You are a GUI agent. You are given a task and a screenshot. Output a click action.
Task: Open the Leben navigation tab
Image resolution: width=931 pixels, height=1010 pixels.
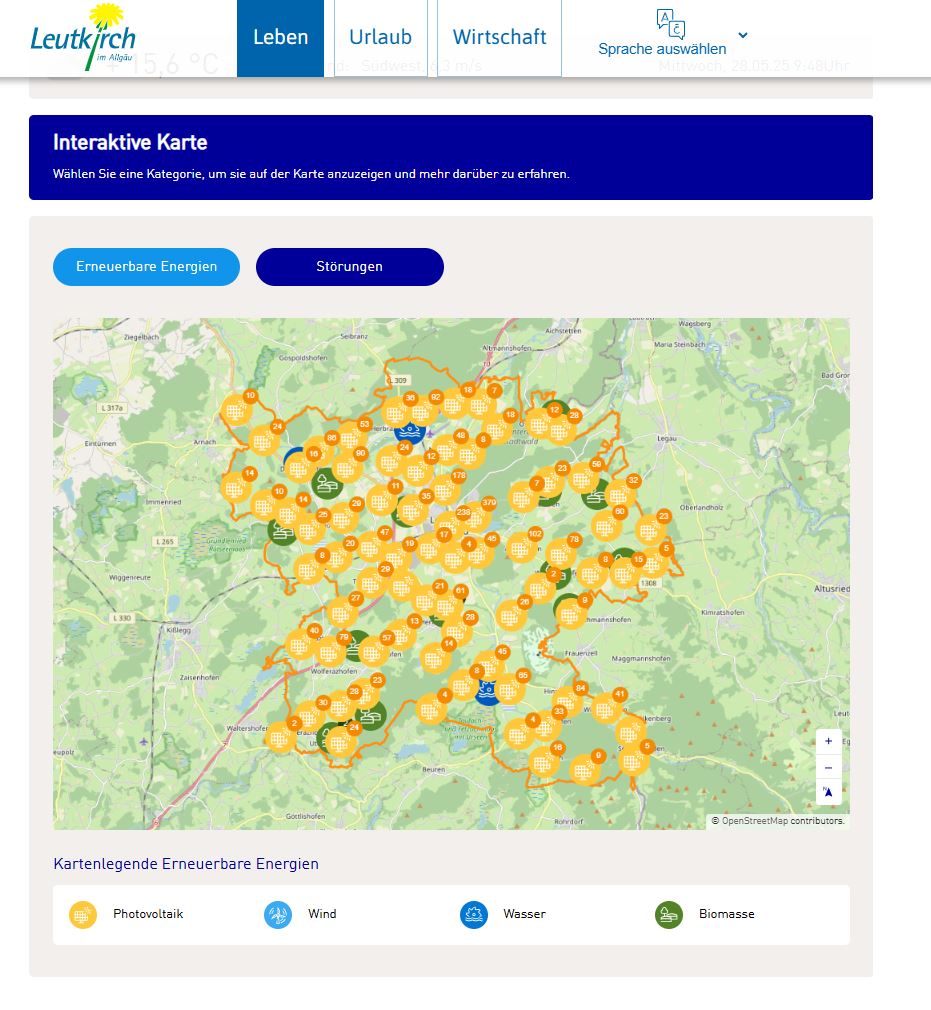point(280,38)
